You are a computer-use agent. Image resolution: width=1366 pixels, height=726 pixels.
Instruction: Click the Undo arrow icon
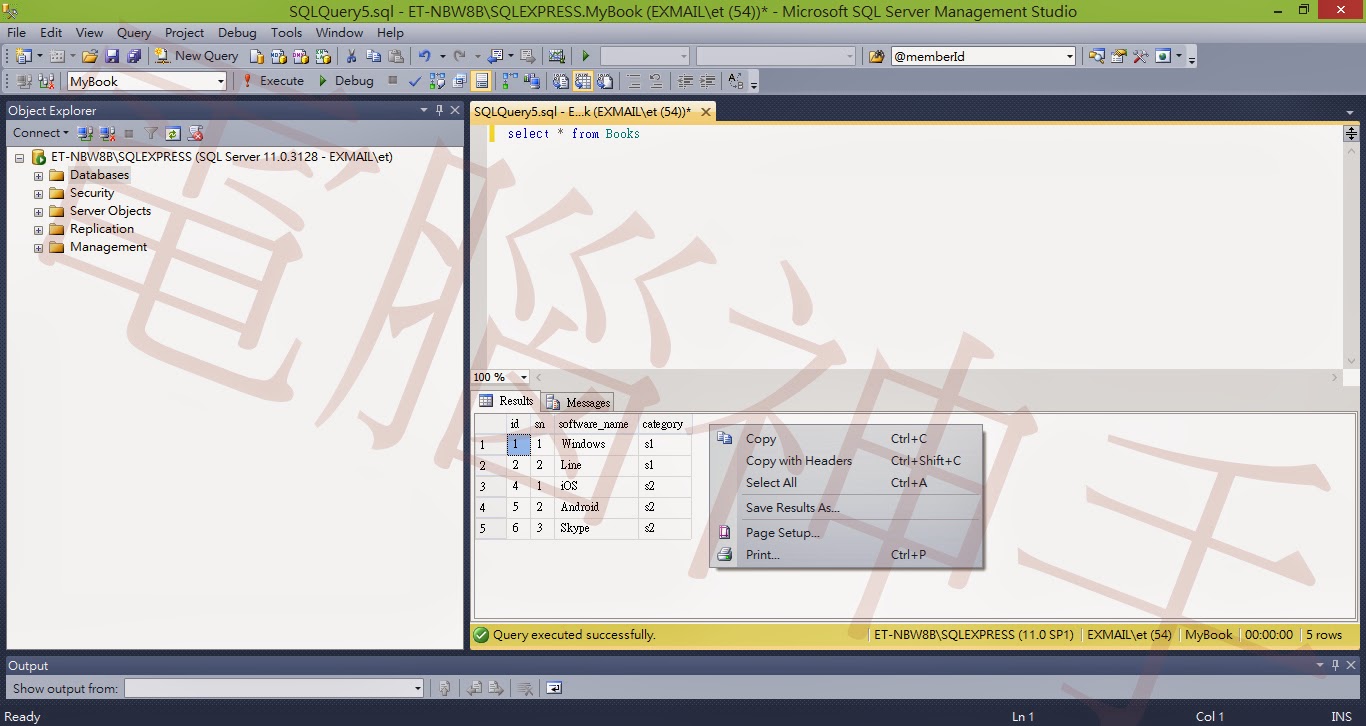tap(425, 56)
